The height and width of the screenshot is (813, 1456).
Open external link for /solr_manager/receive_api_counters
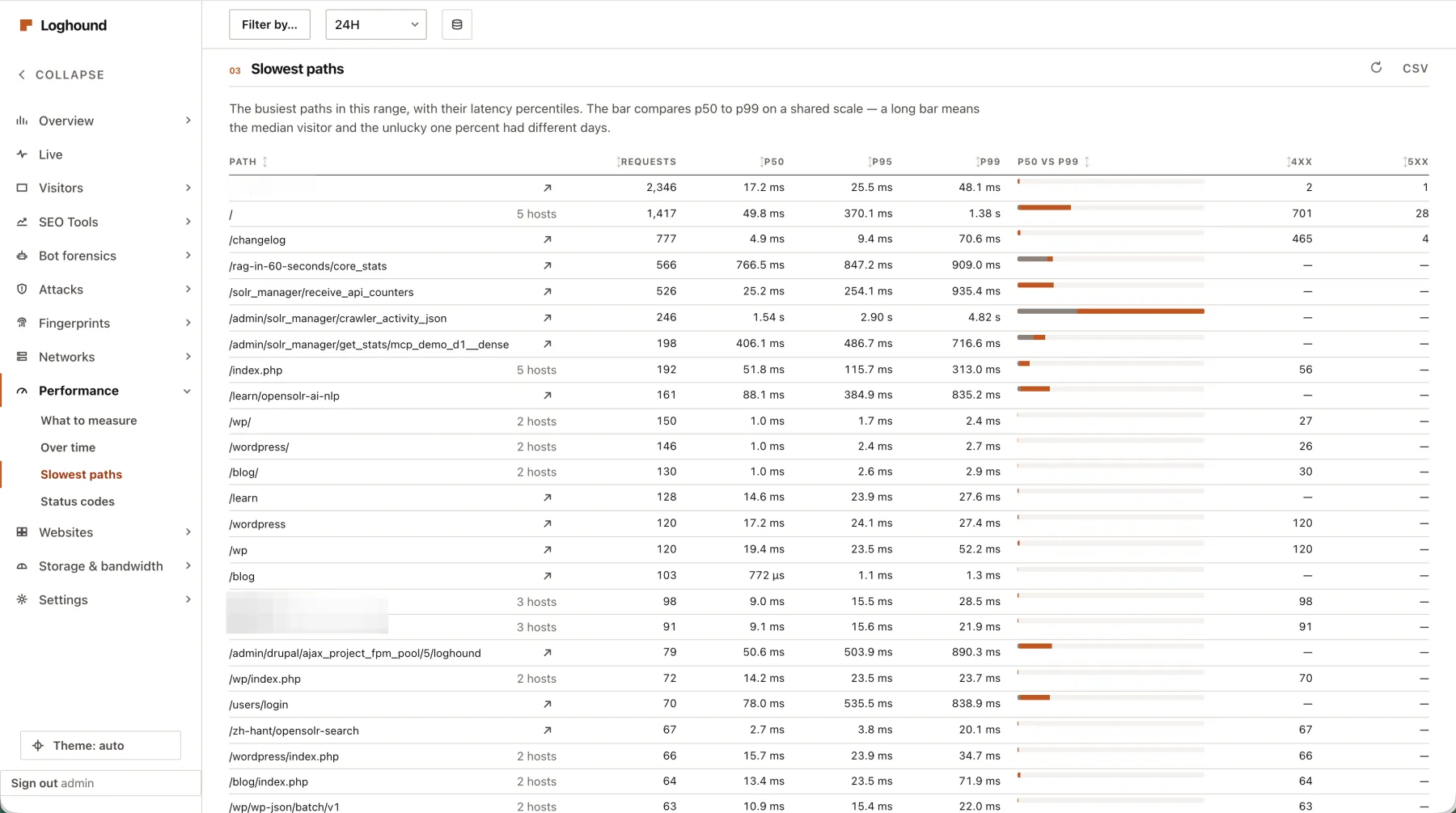548,292
